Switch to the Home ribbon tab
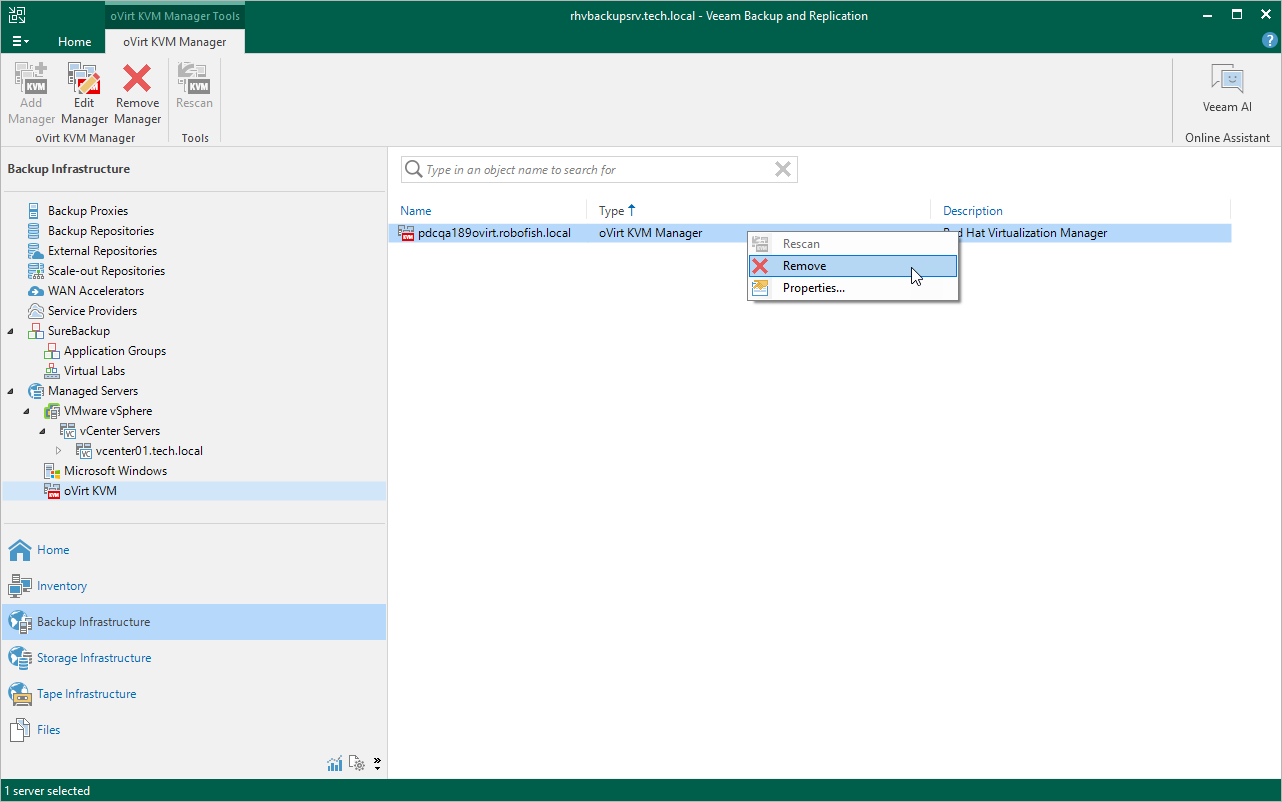Screen dimensions: 1282x802 coord(74,42)
